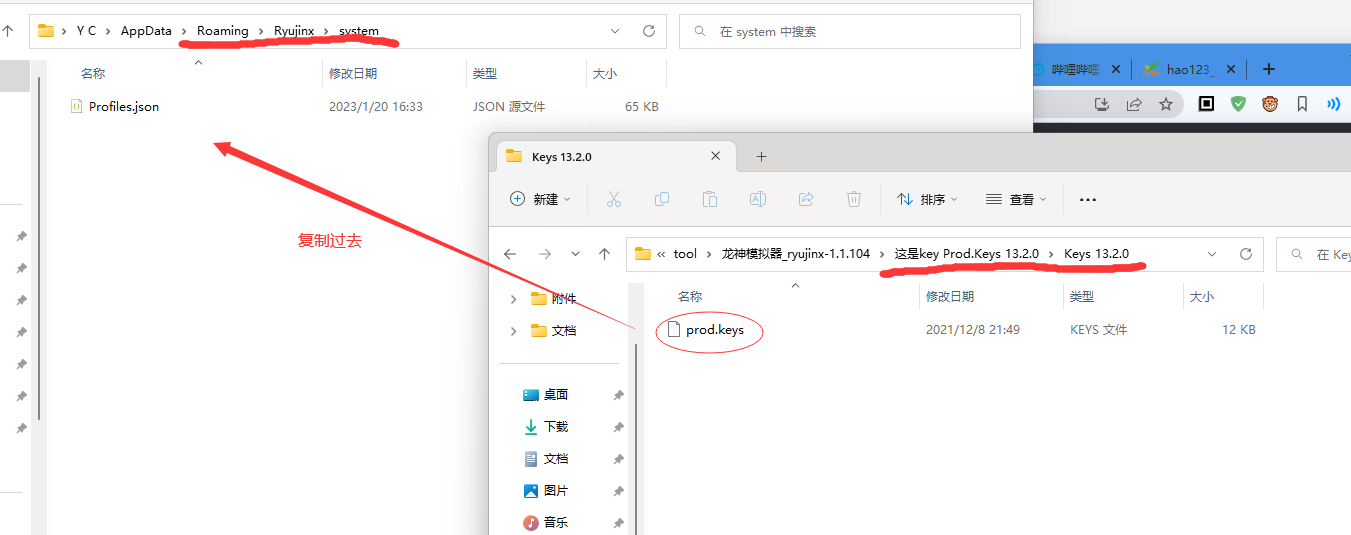The image size is (1351, 535).
Task: Bookmark page with the star icon
Action: (x=1166, y=103)
